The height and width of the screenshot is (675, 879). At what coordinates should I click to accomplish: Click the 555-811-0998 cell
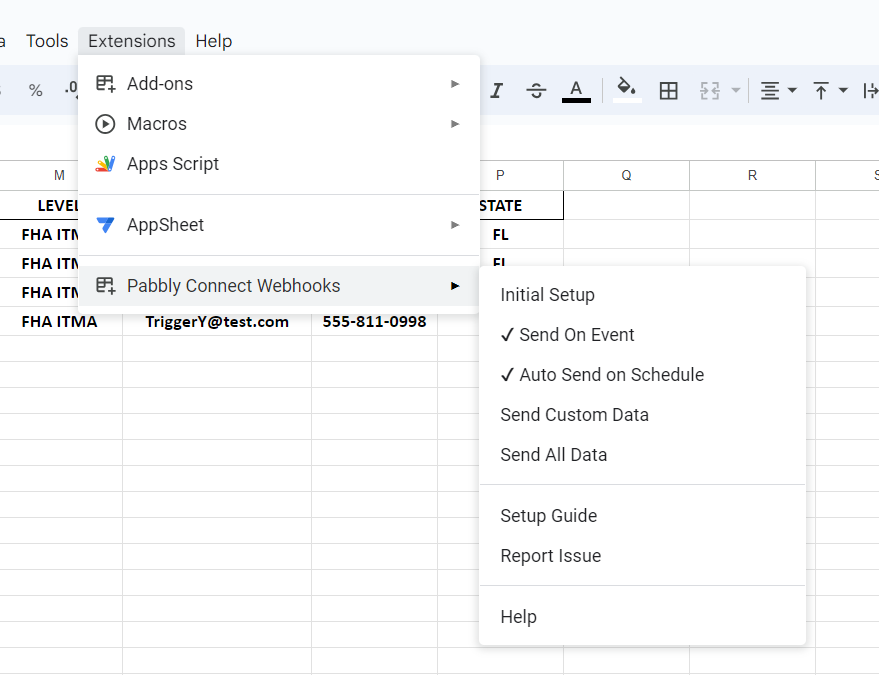coord(374,322)
